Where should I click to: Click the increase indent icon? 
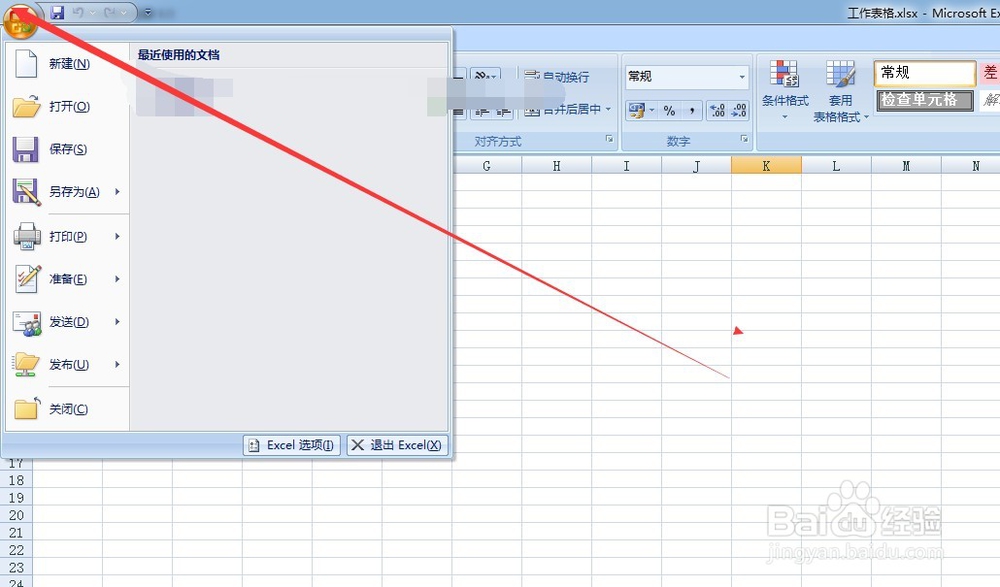(504, 112)
